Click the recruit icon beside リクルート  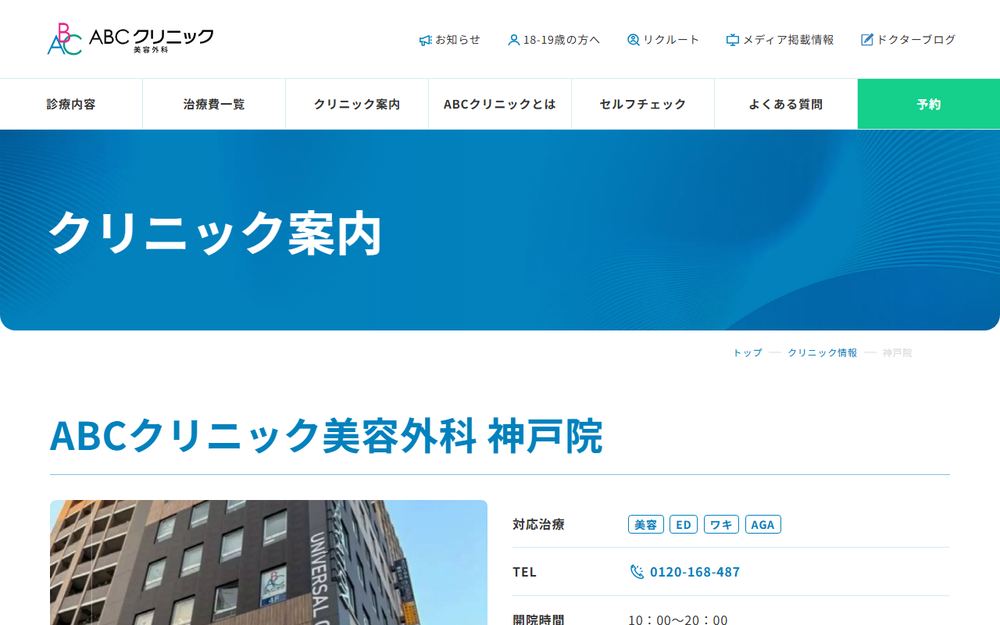click(x=633, y=40)
